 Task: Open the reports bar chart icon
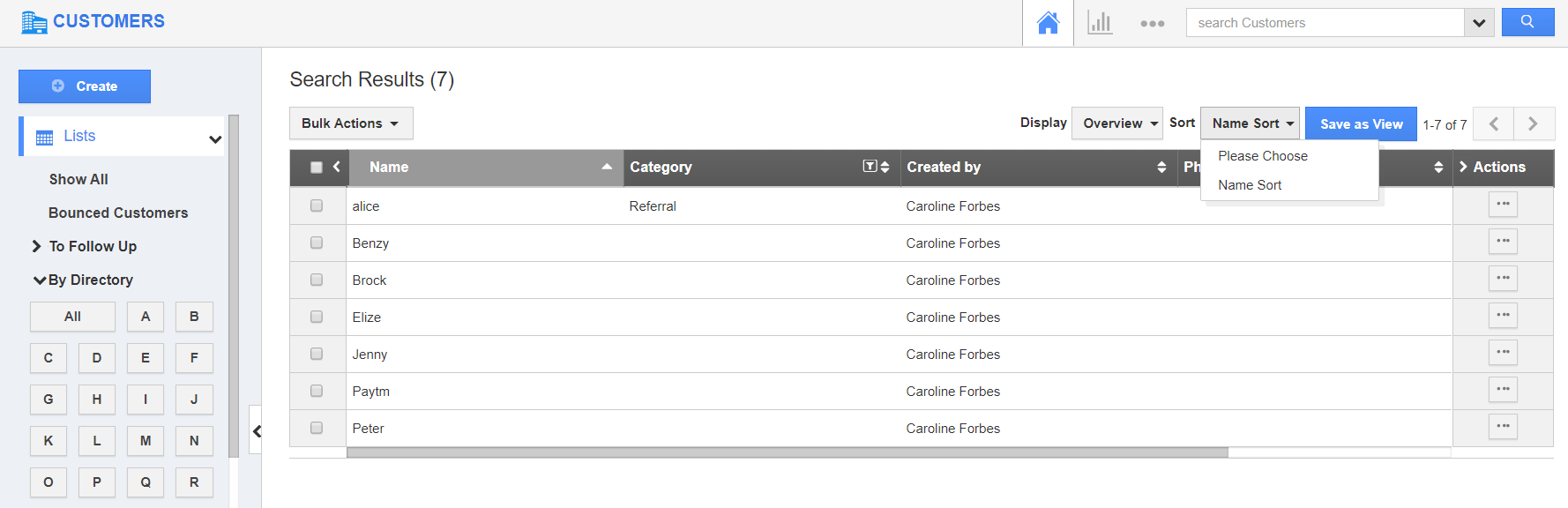pyautogui.click(x=1100, y=23)
